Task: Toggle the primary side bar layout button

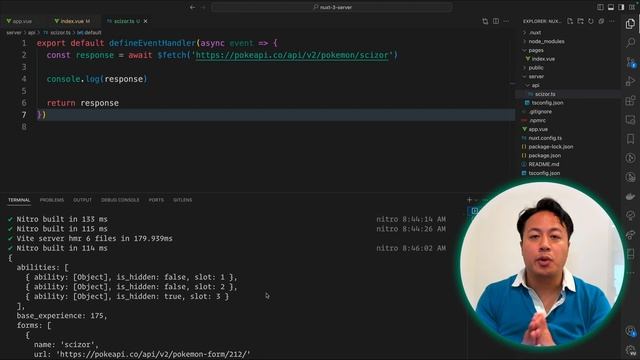Action: pyautogui.click(x=600, y=7)
